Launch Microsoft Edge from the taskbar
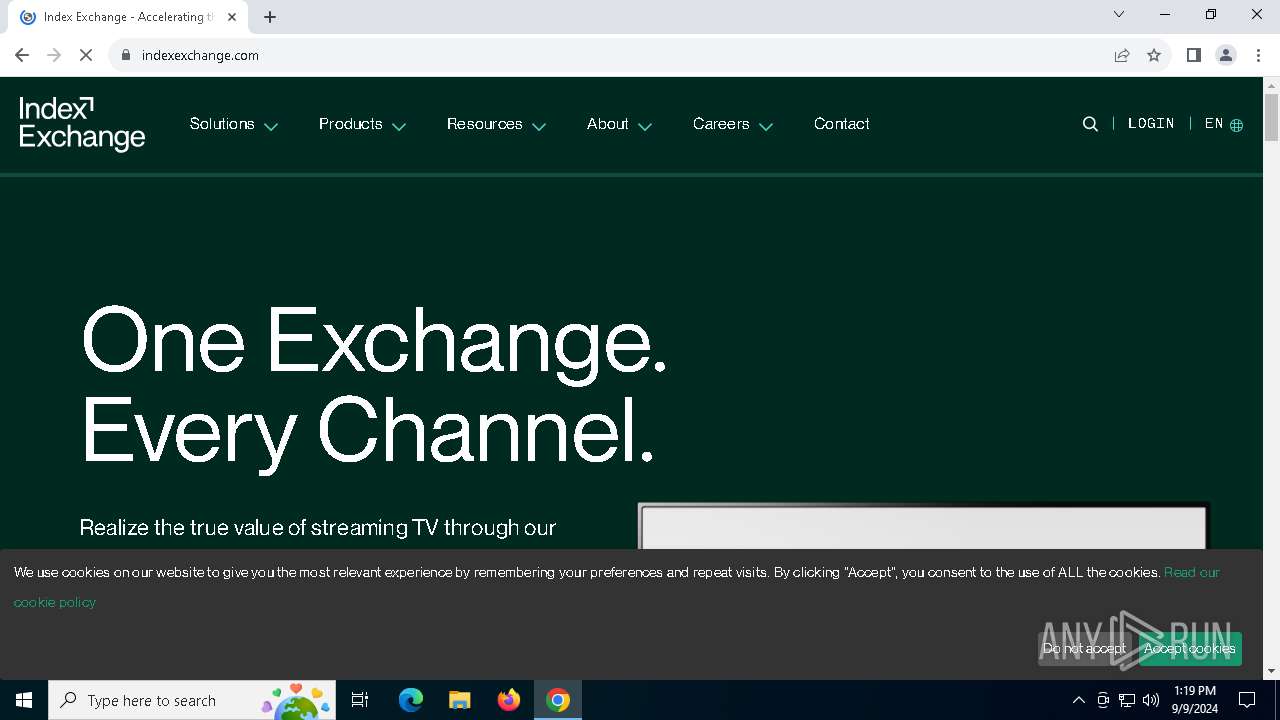 coord(411,700)
